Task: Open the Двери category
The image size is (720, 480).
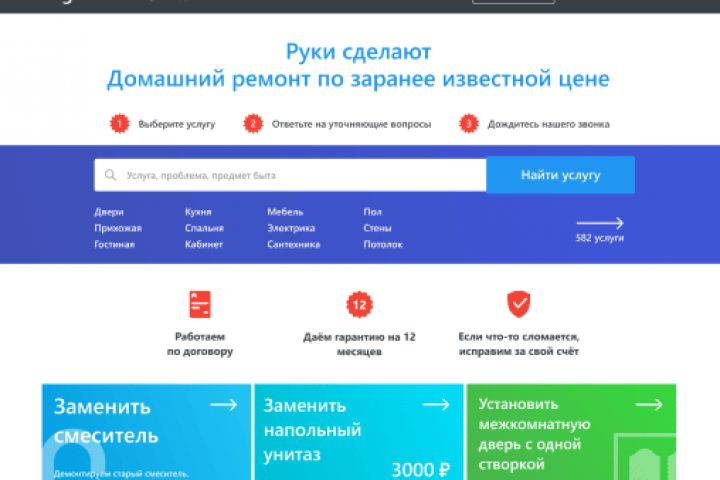Action: click(x=109, y=212)
